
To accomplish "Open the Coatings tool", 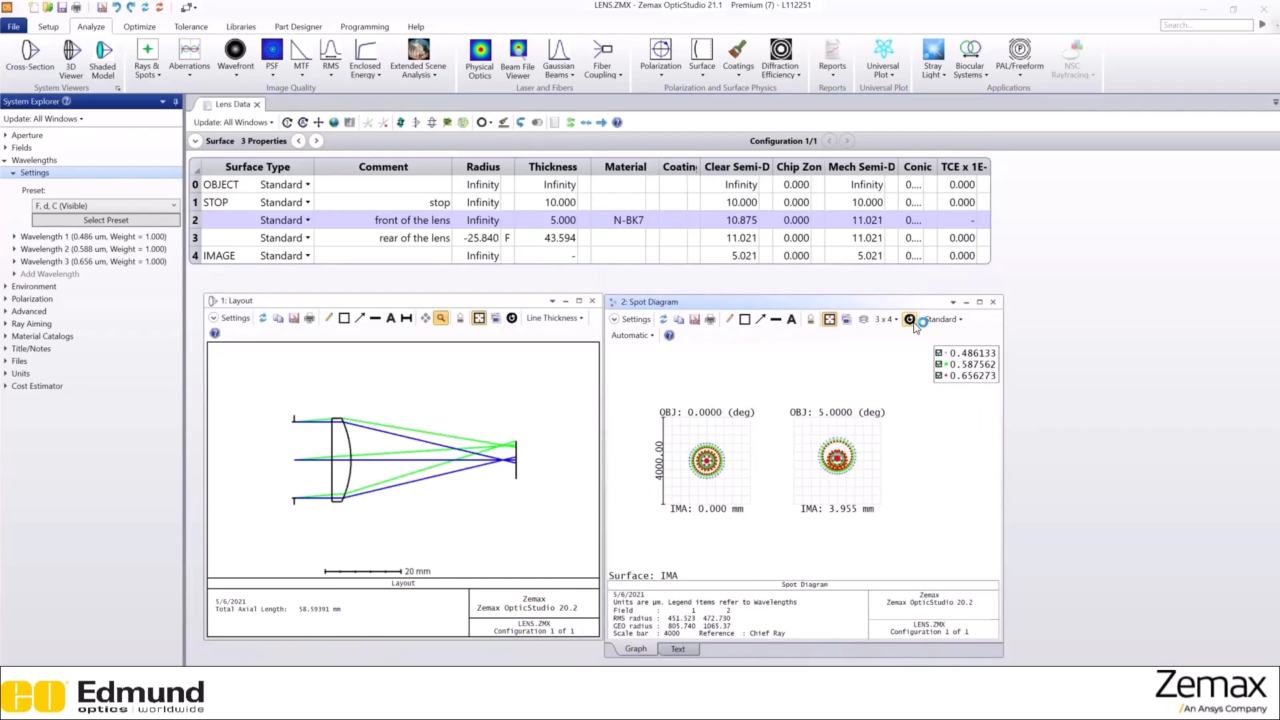I will pyautogui.click(x=738, y=56).
